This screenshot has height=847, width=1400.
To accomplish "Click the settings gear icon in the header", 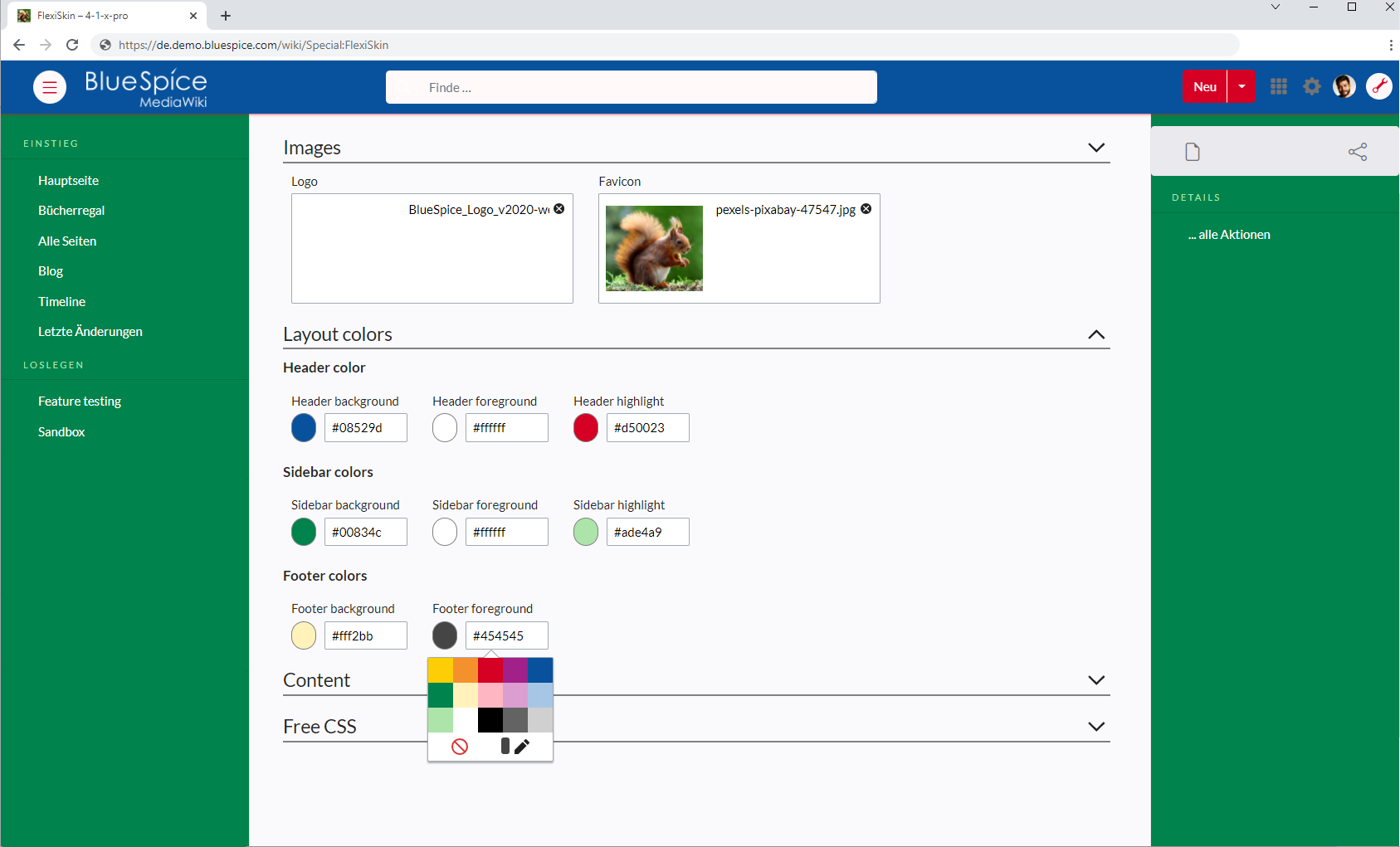I will click(1311, 86).
